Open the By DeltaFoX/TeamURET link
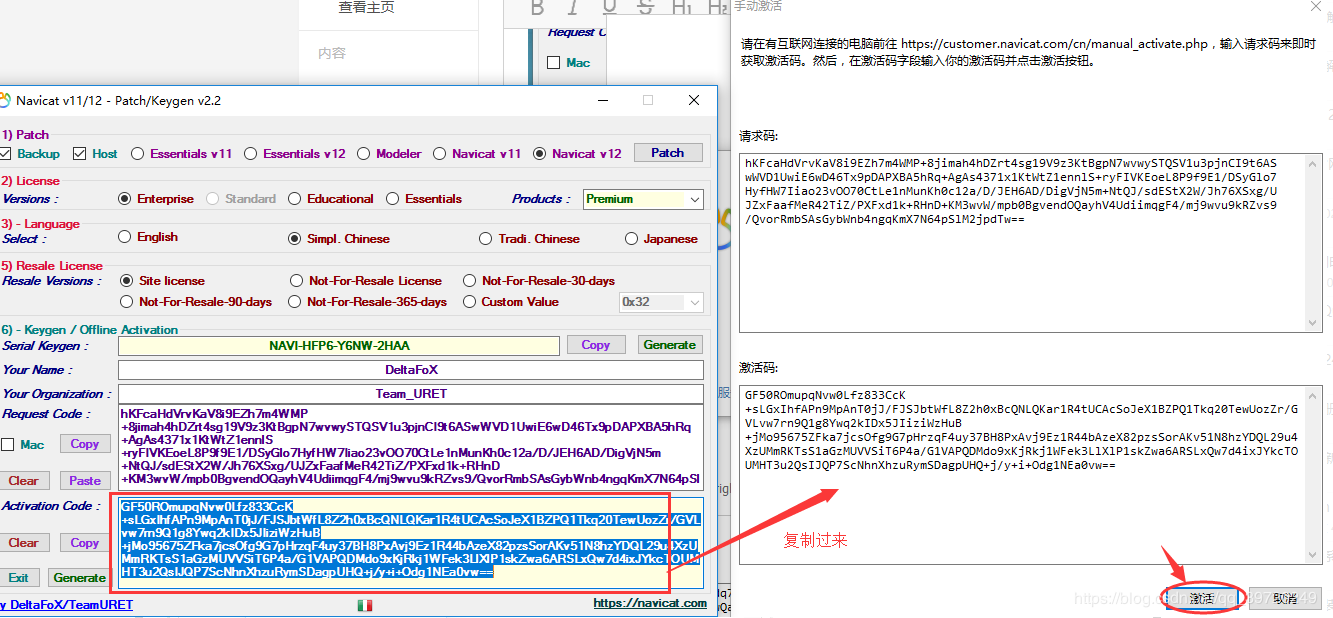The height and width of the screenshot is (618, 1333). [66, 604]
